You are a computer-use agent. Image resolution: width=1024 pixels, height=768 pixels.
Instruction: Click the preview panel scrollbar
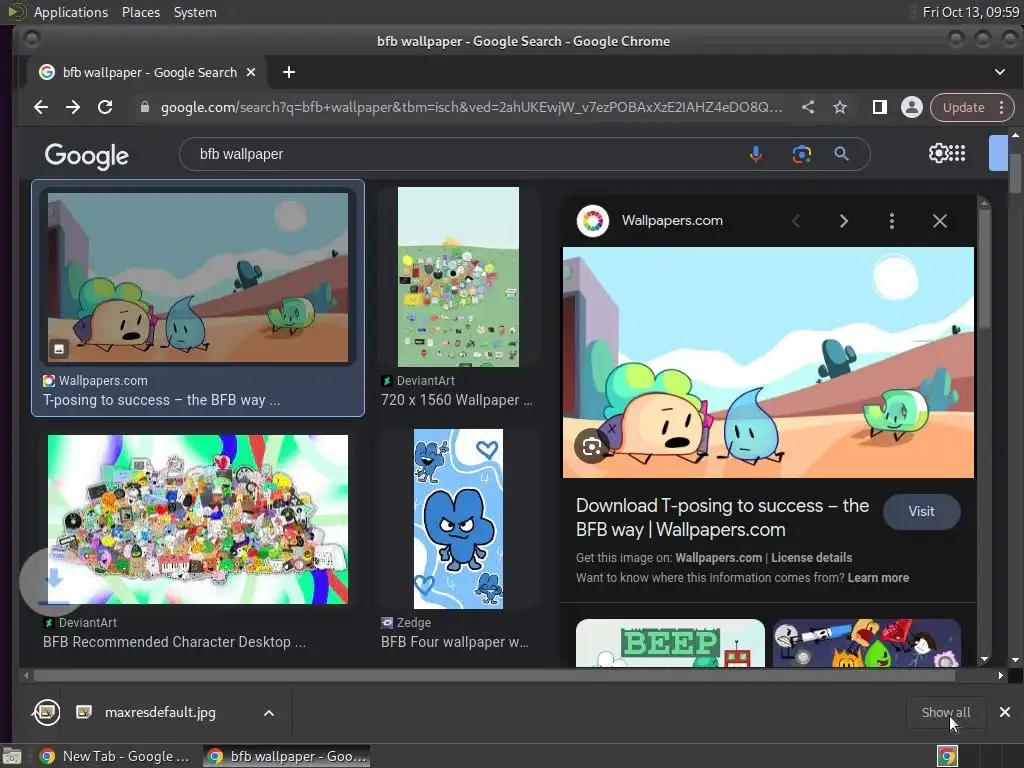pos(984,268)
